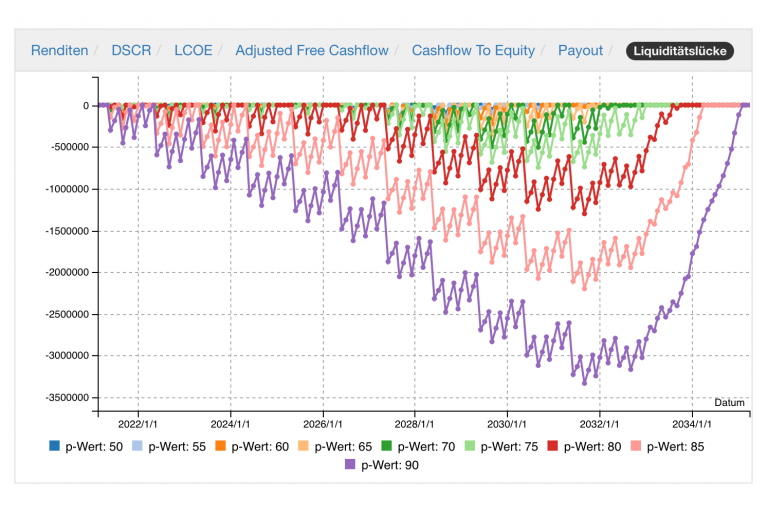Click the active Liquiditätslücke tab
Image resolution: width=768 pixels, height=511 pixels.
[x=679, y=50]
